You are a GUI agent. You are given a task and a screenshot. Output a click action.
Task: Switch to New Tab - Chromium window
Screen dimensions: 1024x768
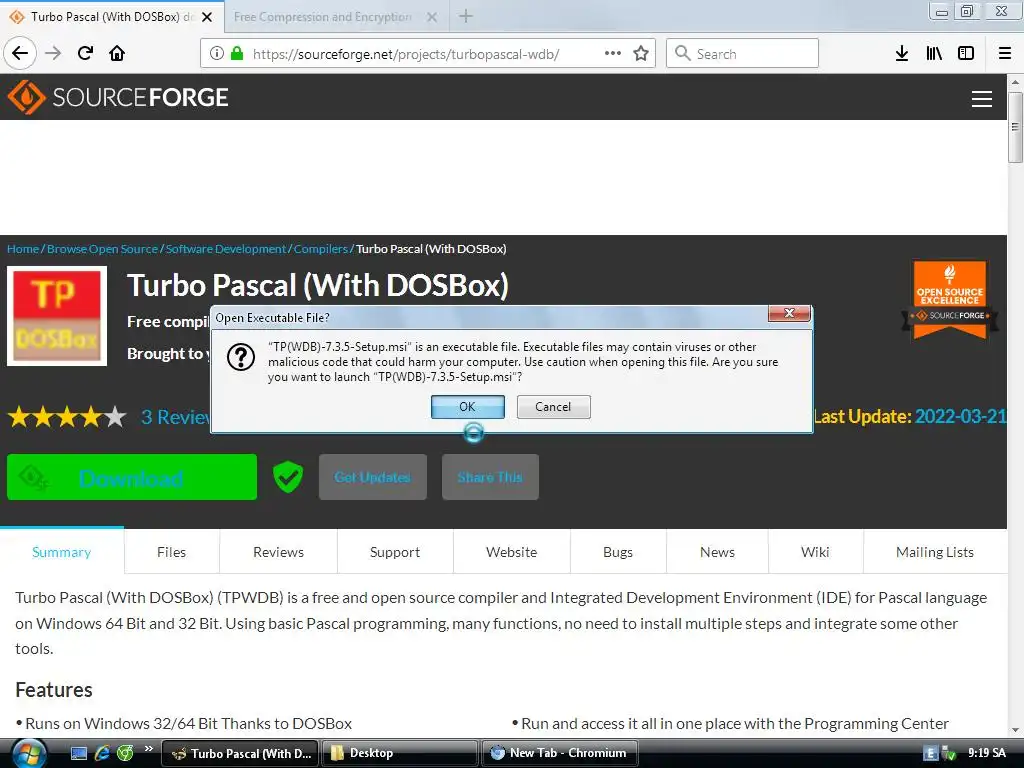(560, 753)
